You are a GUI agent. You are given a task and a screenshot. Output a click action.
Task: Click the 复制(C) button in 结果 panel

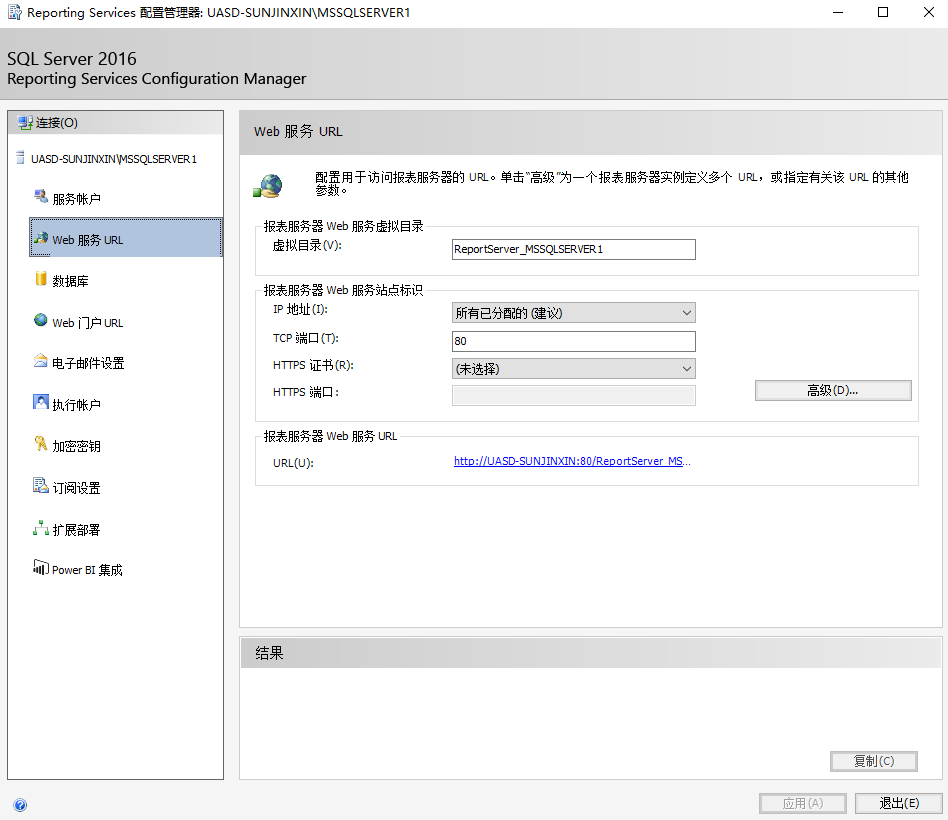(x=873, y=761)
